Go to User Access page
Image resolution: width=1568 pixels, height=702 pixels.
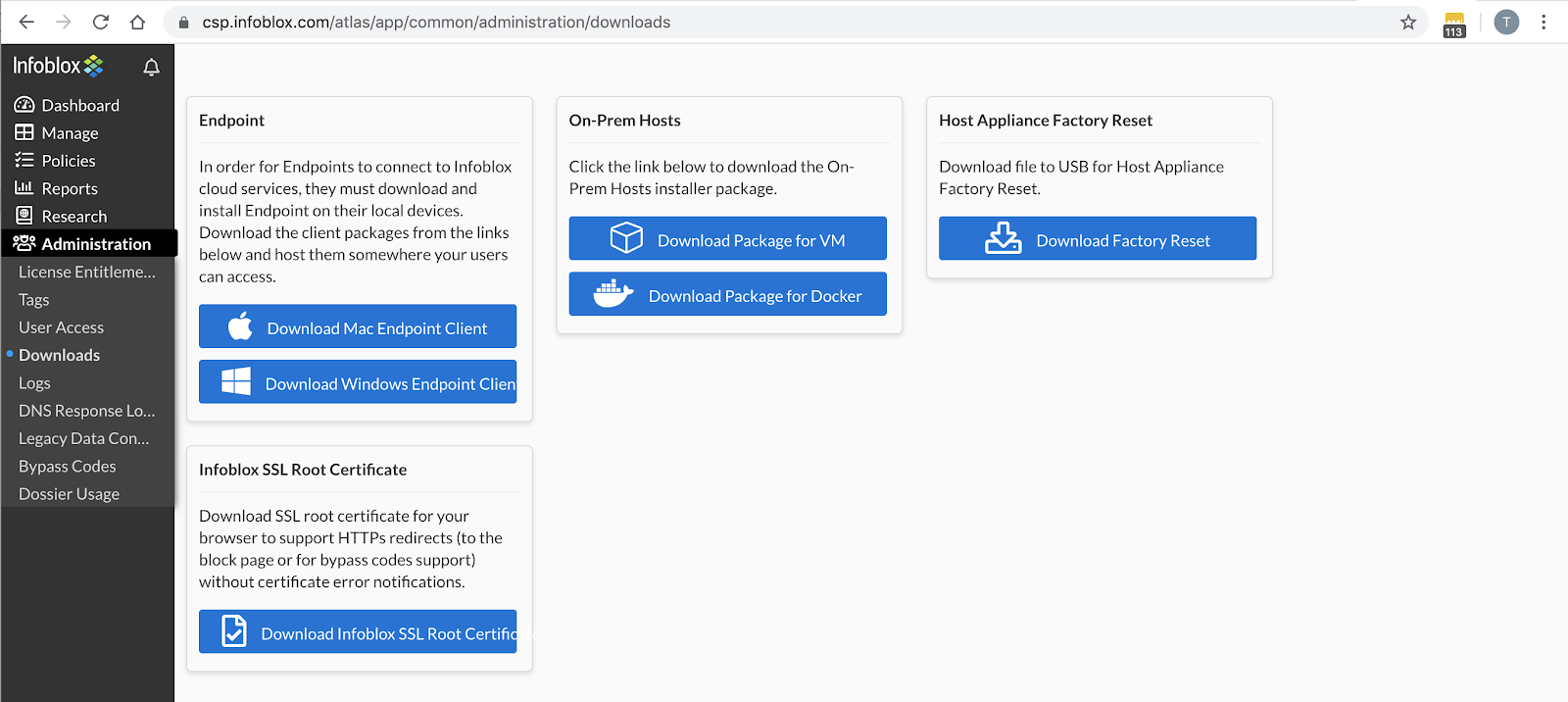61,327
